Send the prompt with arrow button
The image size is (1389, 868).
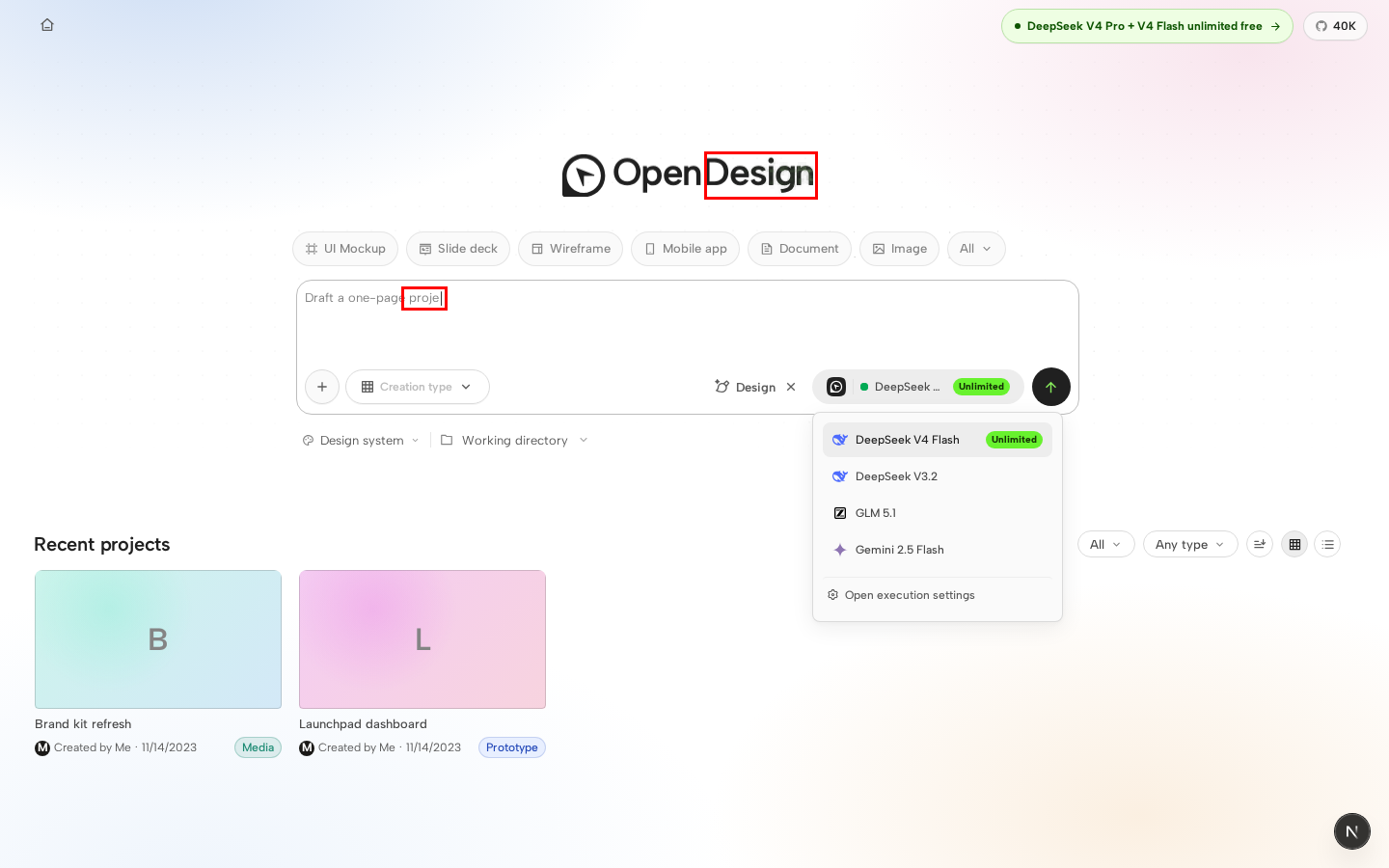pyautogui.click(x=1051, y=387)
